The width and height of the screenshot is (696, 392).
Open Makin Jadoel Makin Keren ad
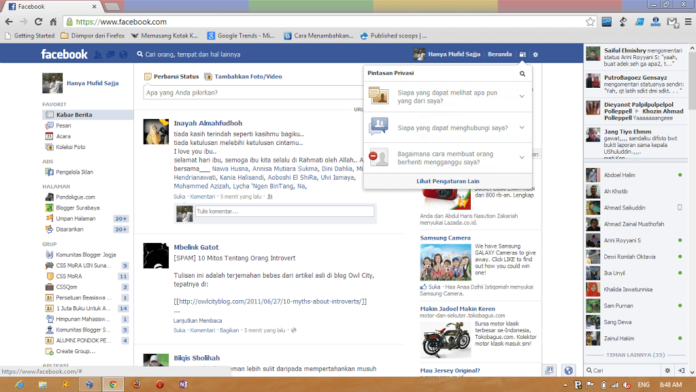coord(457,309)
